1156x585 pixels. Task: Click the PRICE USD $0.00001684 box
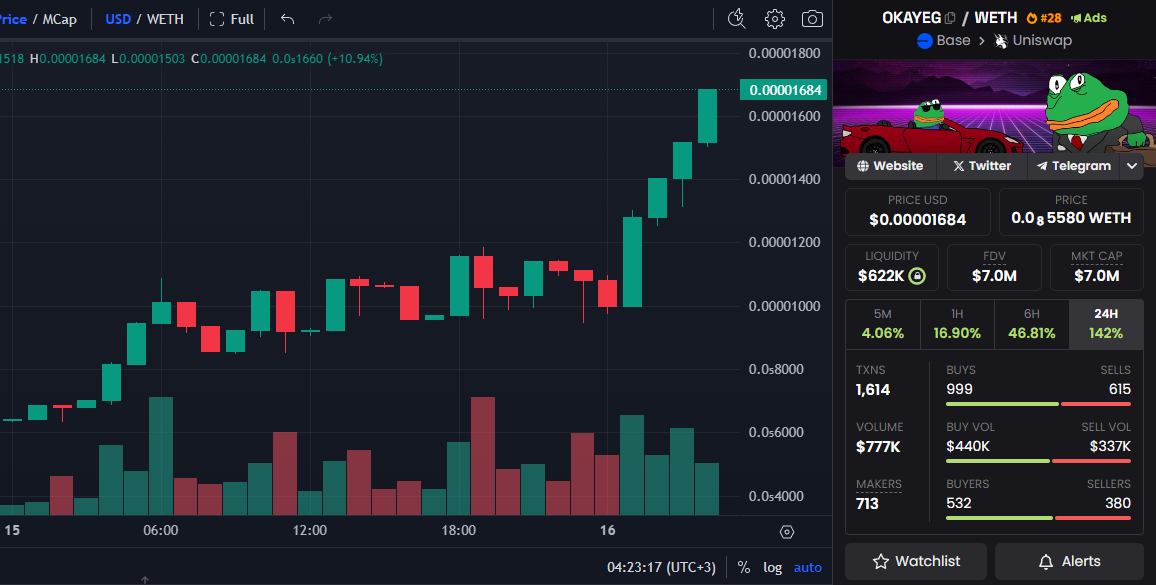[x=917, y=212]
